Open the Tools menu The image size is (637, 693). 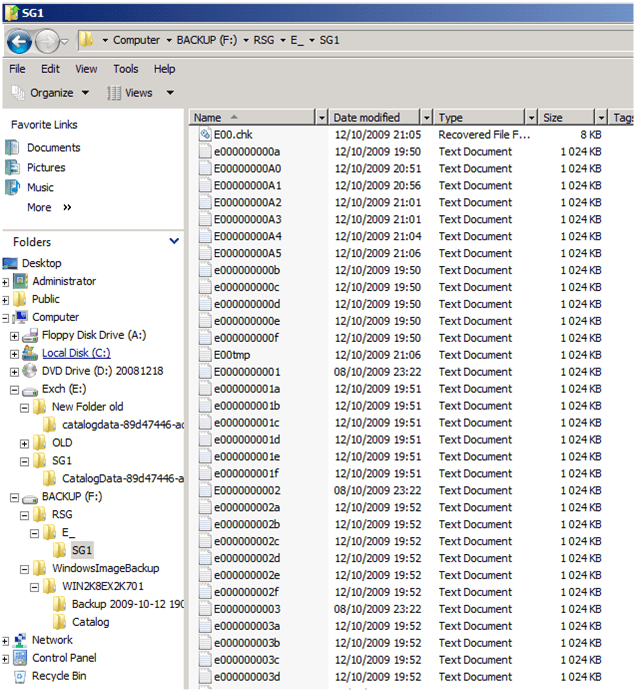125,69
